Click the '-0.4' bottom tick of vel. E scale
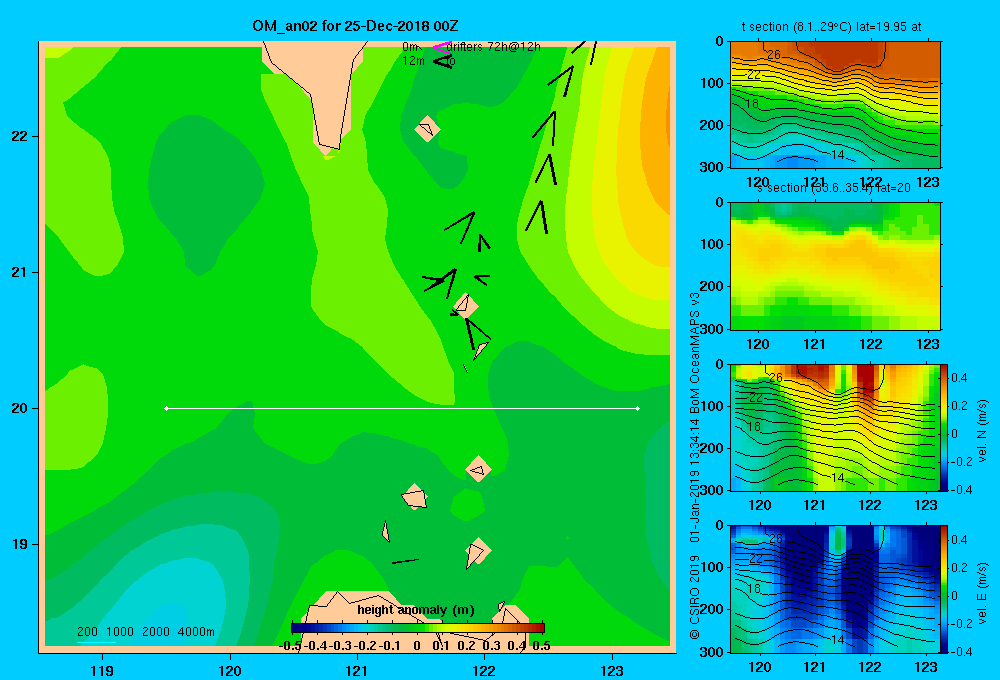Screen dimensions: 1000x680 pos(961,651)
